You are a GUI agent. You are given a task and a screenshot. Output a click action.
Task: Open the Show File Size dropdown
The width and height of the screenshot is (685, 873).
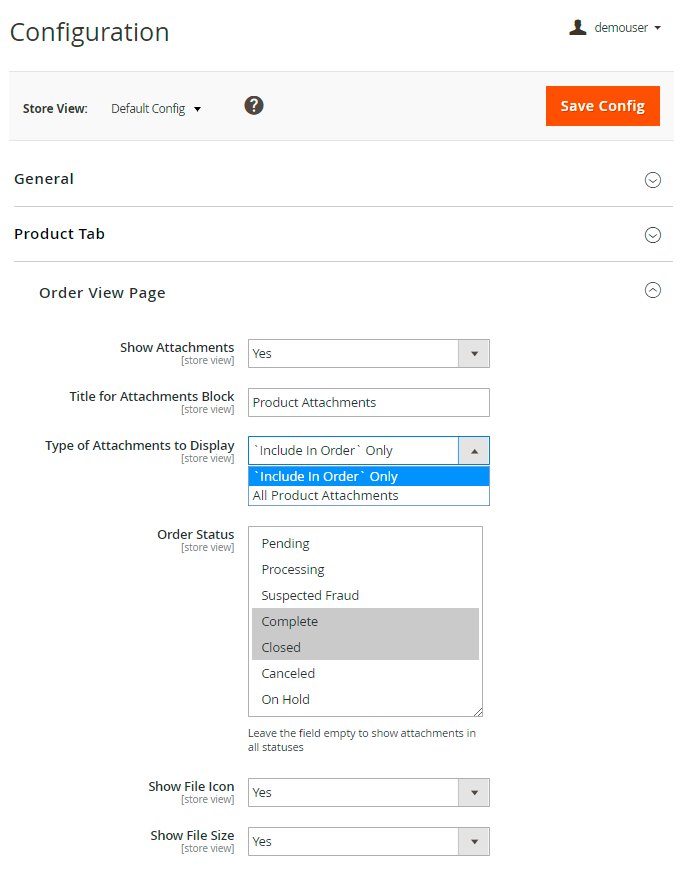[368, 841]
